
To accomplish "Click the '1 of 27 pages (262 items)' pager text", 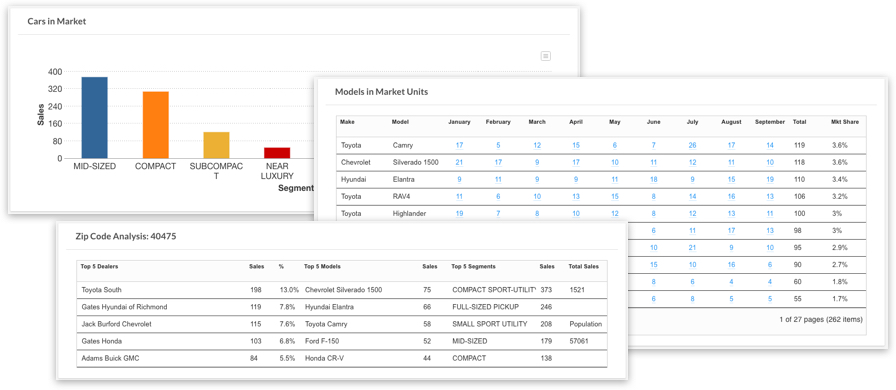I will point(821,320).
